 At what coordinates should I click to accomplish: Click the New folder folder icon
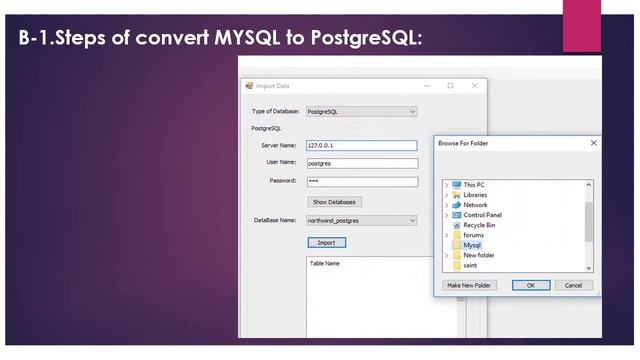click(457, 255)
